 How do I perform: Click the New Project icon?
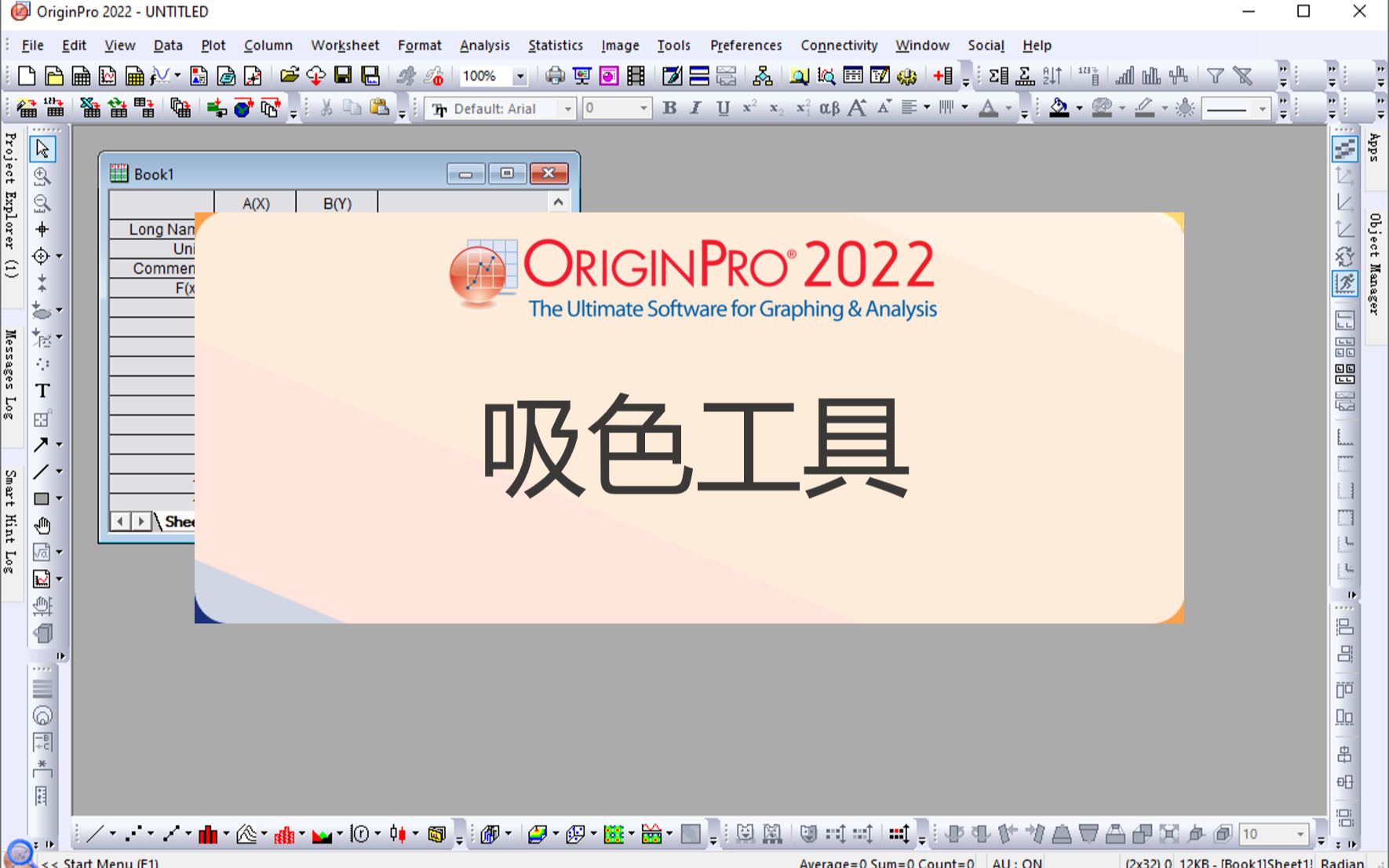pos(27,76)
